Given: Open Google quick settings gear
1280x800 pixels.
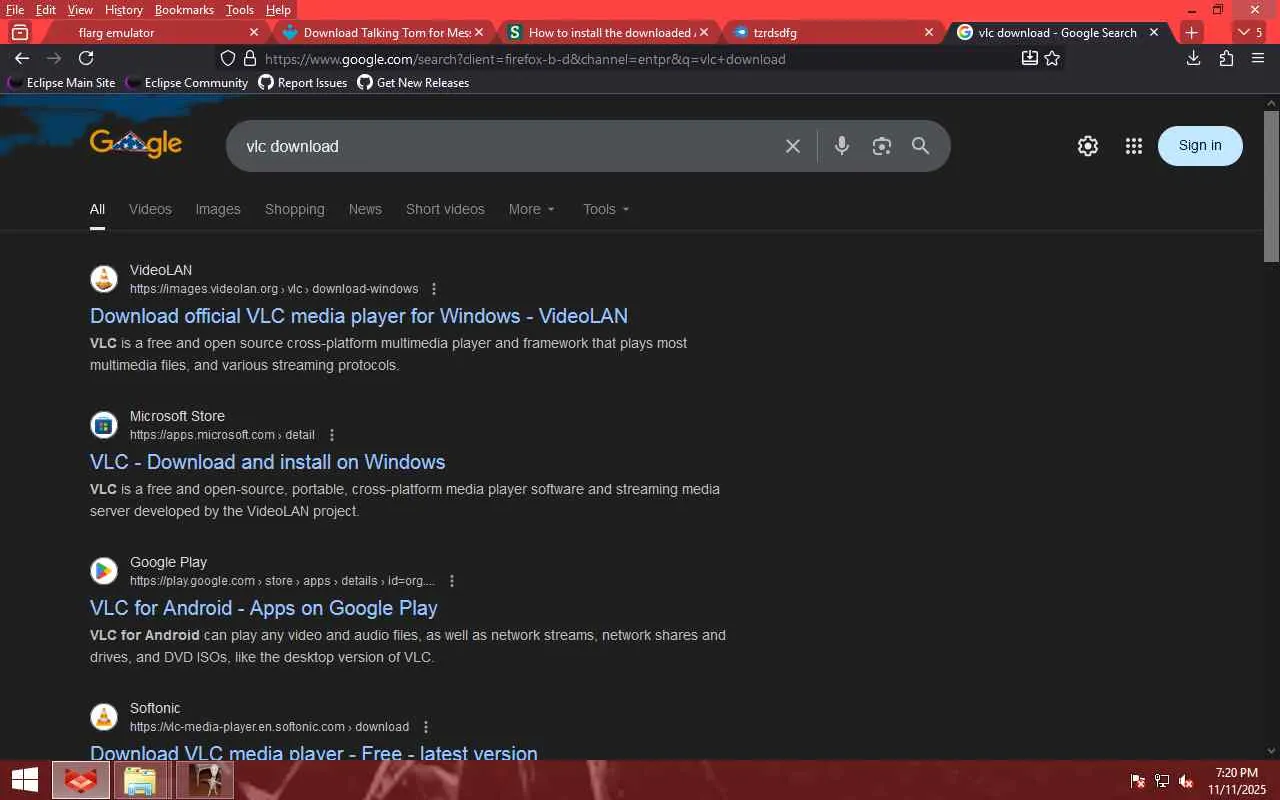Looking at the screenshot, I should (x=1088, y=146).
